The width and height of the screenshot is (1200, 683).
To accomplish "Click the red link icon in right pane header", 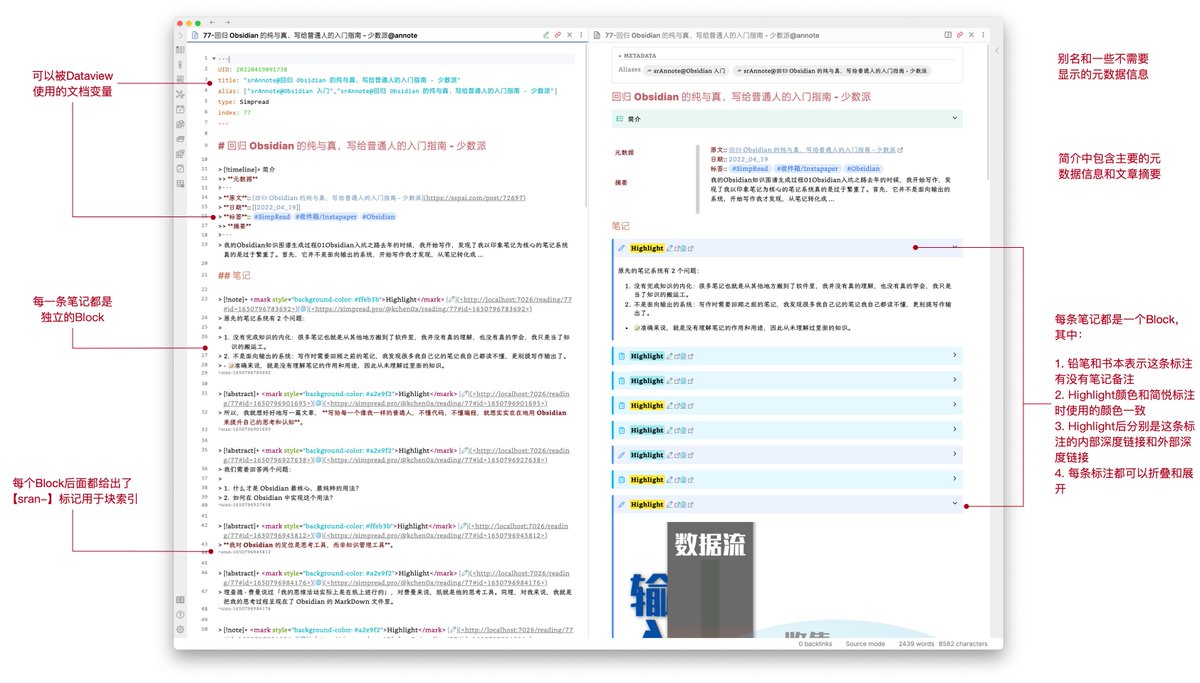I will (959, 35).
